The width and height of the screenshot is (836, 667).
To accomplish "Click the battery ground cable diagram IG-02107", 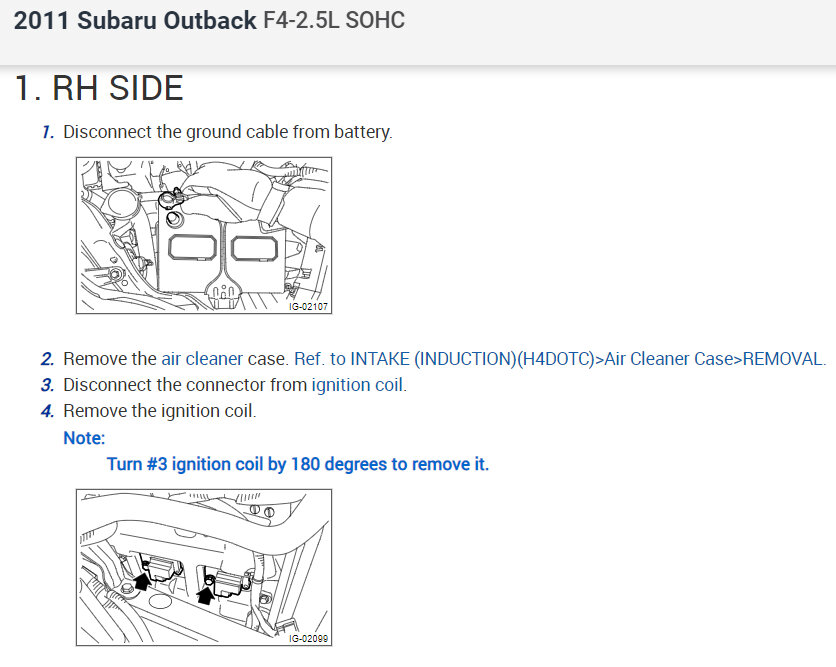I will click(204, 236).
